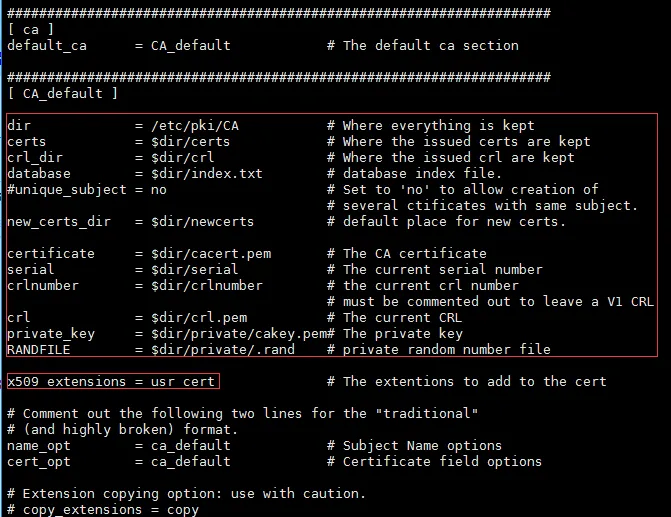Click the $dir/crlnumber value
The width and height of the screenshot is (671, 517).
[207, 286]
